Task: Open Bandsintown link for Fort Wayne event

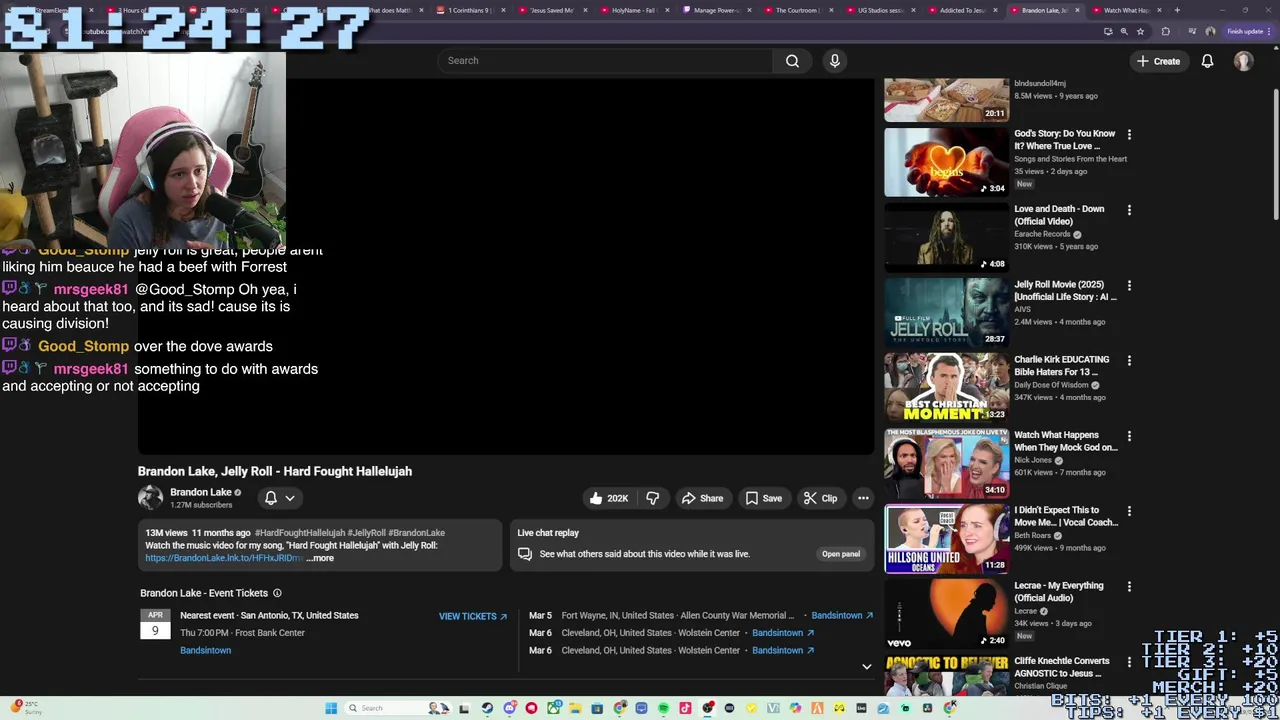Action: 842,615
